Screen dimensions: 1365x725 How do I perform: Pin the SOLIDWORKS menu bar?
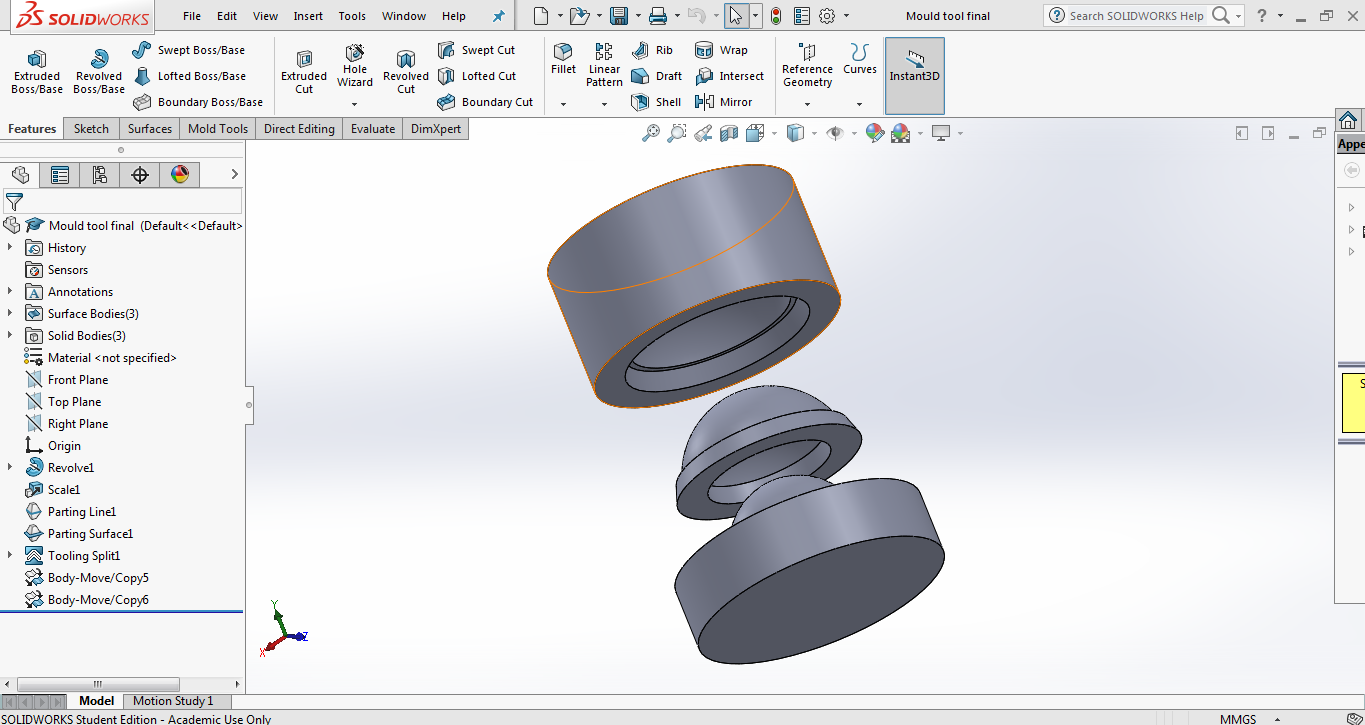point(499,16)
